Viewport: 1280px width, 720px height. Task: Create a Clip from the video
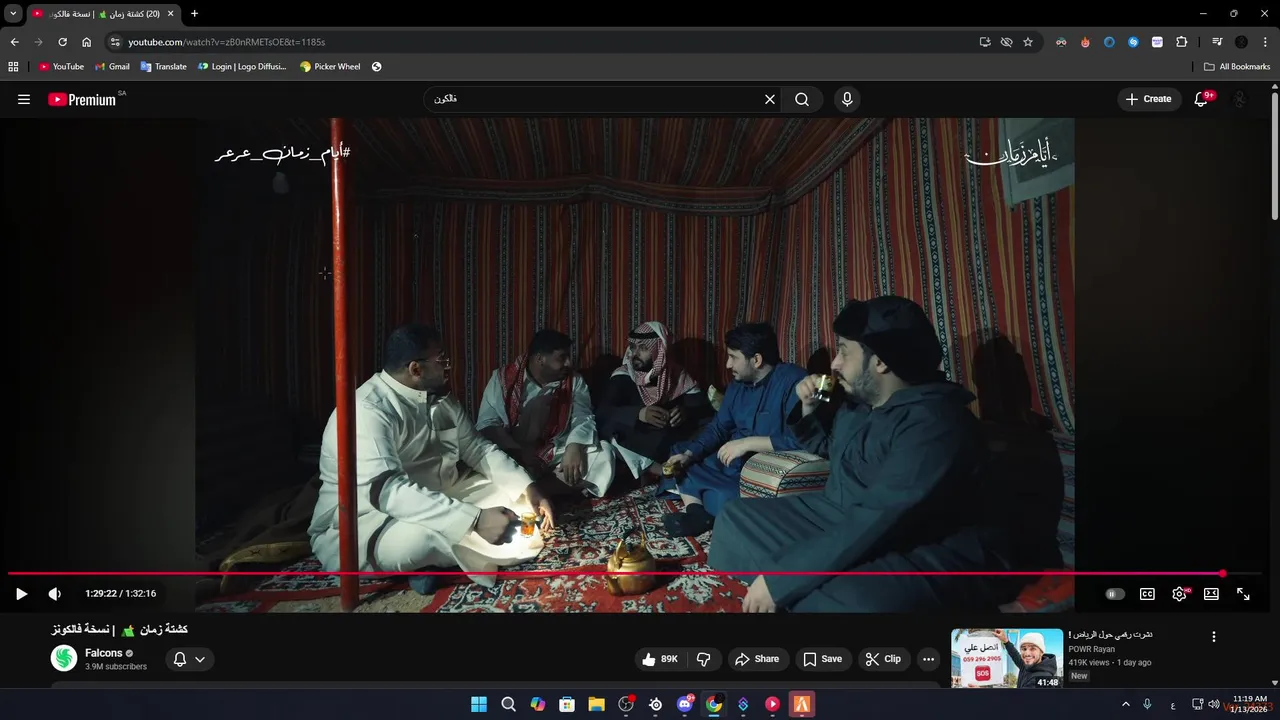point(883,659)
